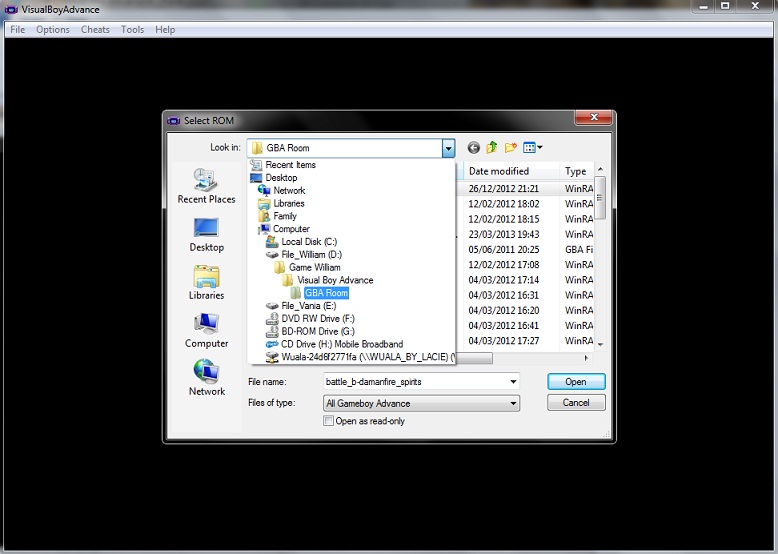Open the Tools menu

(132, 30)
